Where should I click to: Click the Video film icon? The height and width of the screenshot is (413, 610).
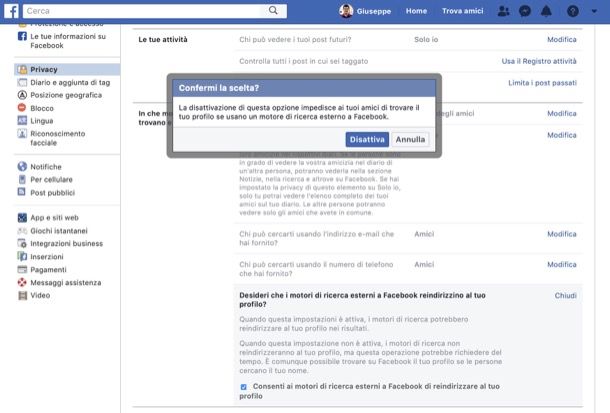23,295
